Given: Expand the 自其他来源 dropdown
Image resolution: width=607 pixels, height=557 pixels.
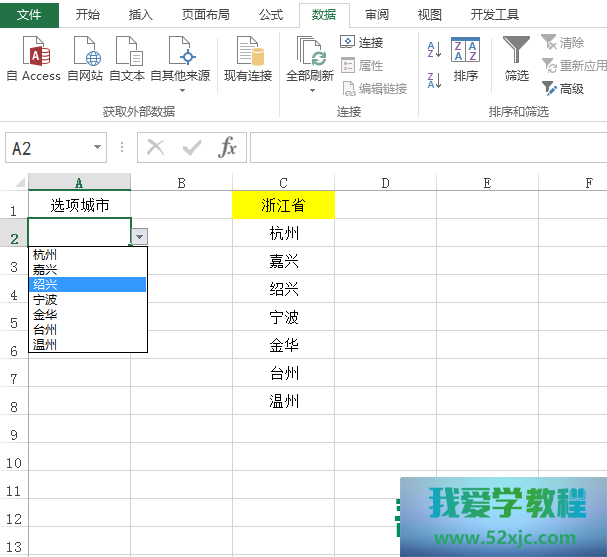Looking at the screenshot, I should click(180, 90).
